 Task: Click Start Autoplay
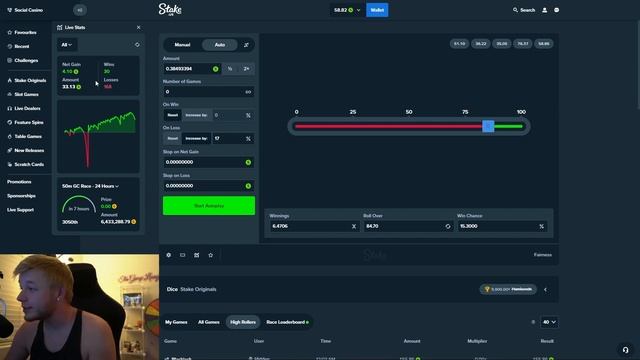[209, 206]
